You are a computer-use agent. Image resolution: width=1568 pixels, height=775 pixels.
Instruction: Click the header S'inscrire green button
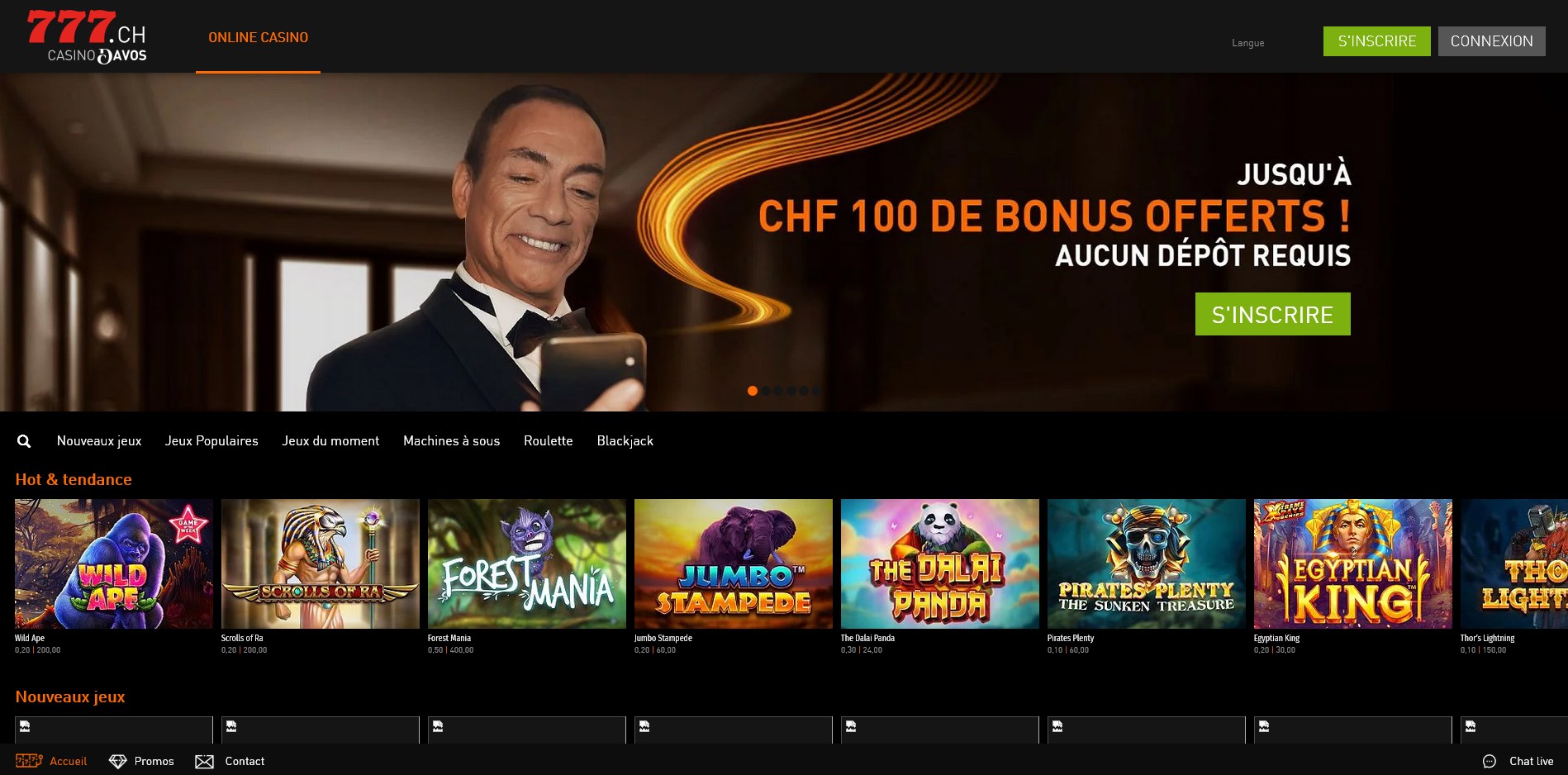pos(1376,41)
